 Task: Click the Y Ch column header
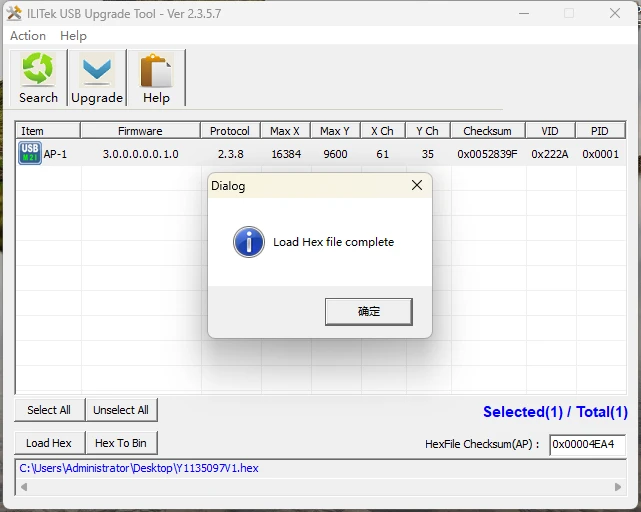(x=428, y=131)
